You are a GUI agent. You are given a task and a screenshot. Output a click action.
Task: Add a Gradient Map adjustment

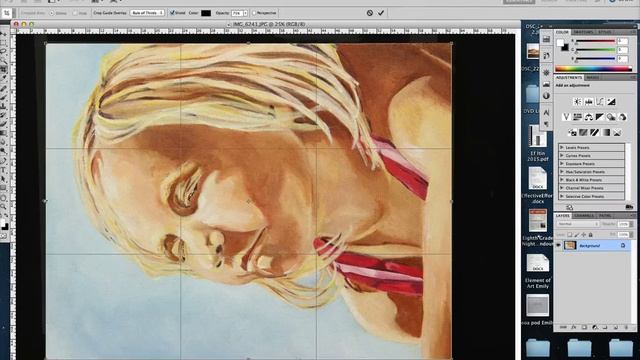tap(606, 133)
